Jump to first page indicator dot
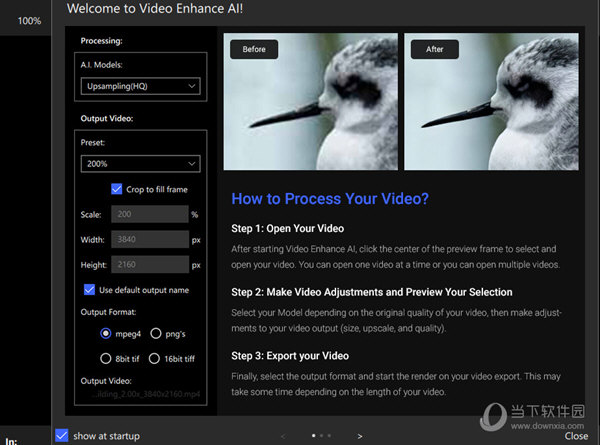The image size is (600, 445). 314,435
